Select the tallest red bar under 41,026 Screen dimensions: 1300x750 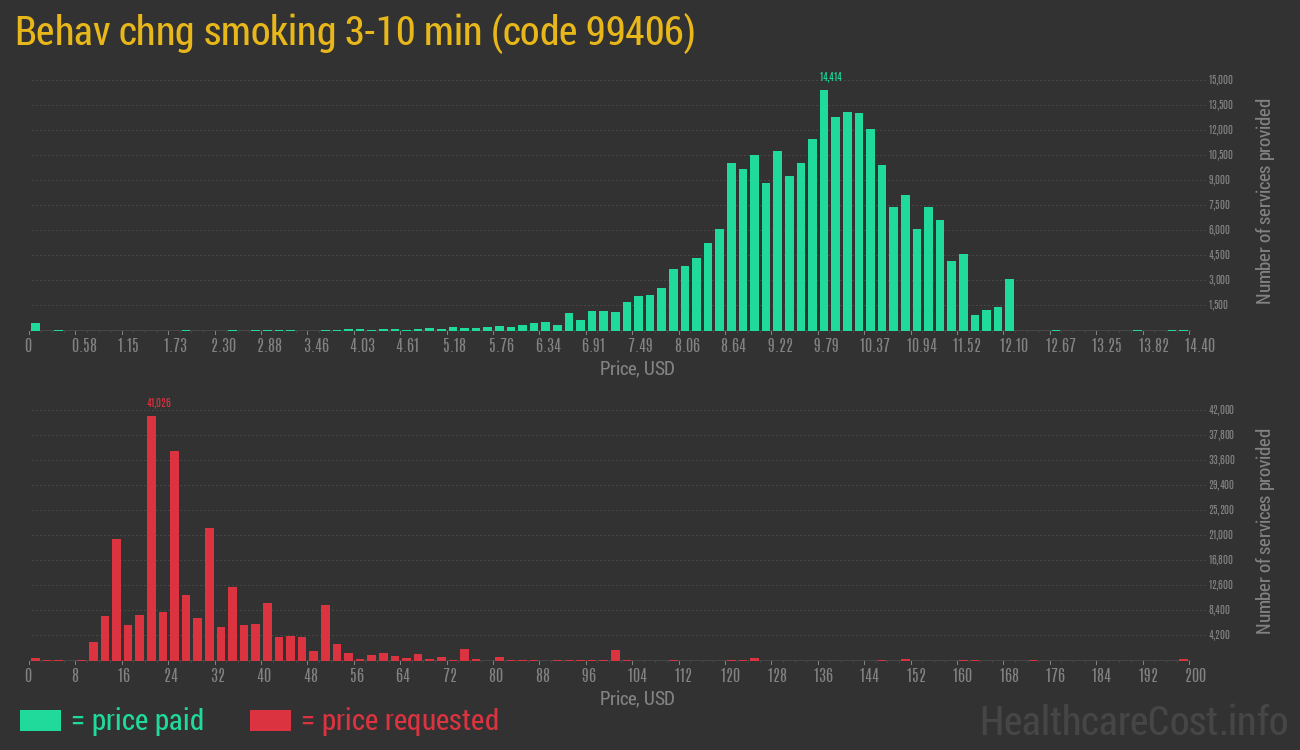point(152,537)
